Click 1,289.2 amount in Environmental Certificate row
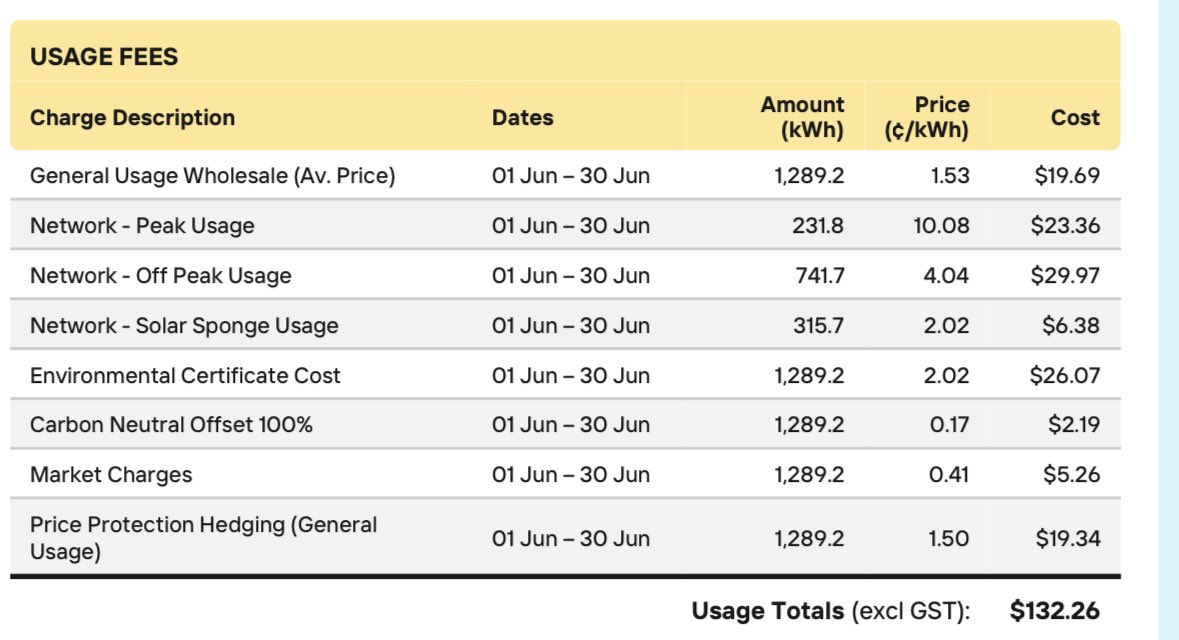 (x=809, y=375)
